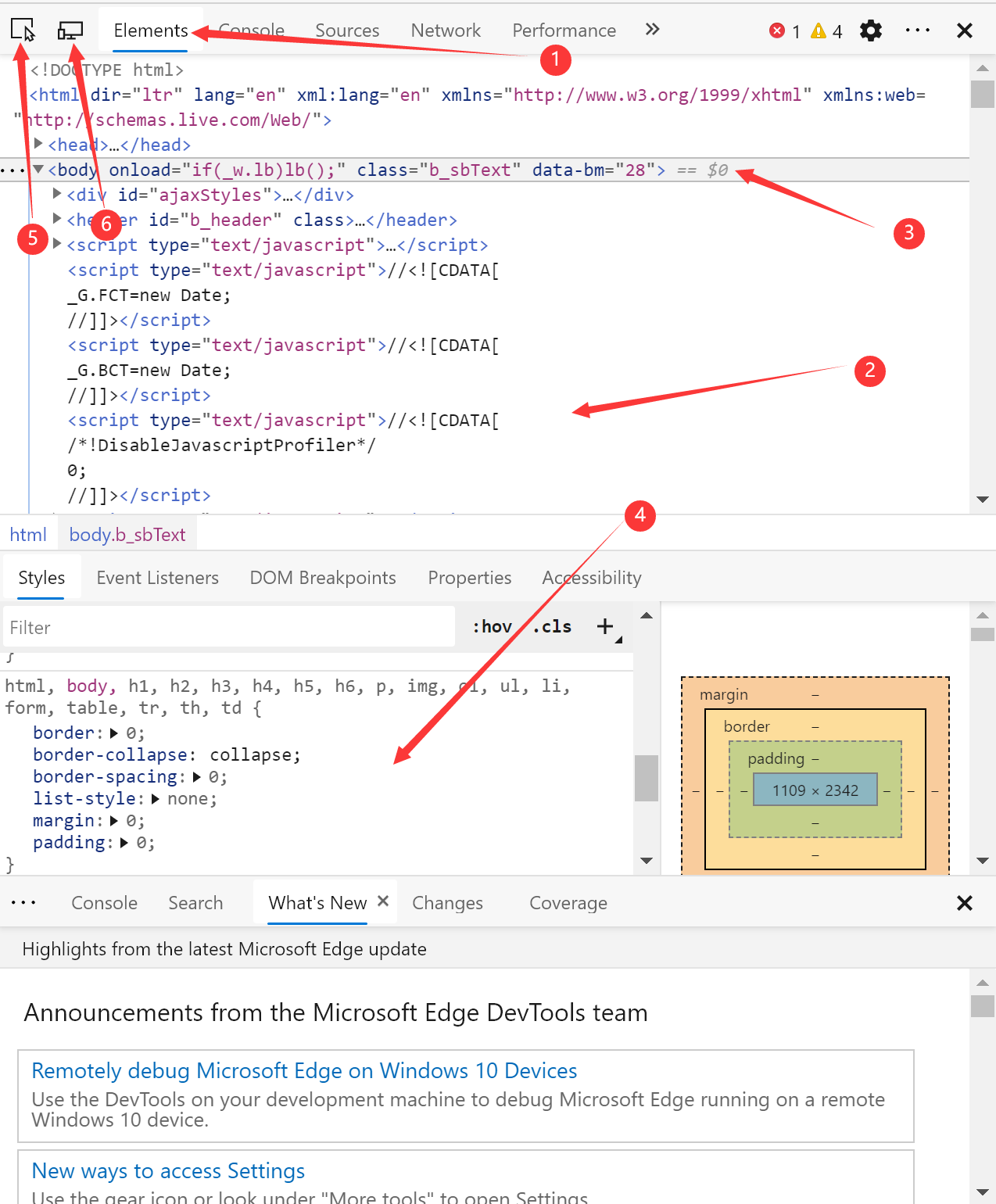Image resolution: width=996 pixels, height=1204 pixels.
Task: Open the Sources tab
Action: pyautogui.click(x=347, y=30)
